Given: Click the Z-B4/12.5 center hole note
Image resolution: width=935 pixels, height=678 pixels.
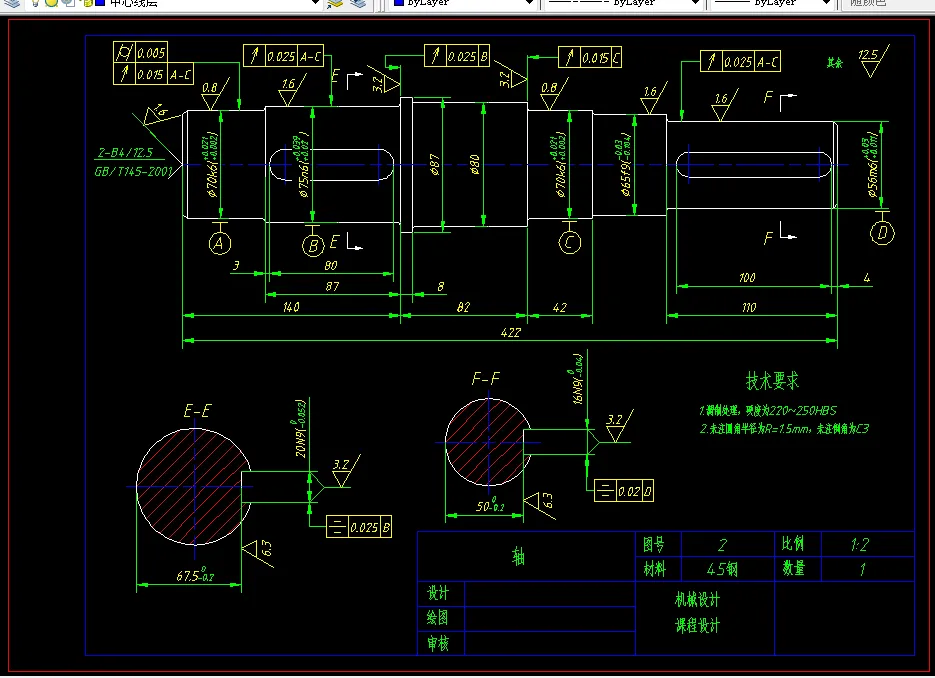Looking at the screenshot, I should (125, 153).
